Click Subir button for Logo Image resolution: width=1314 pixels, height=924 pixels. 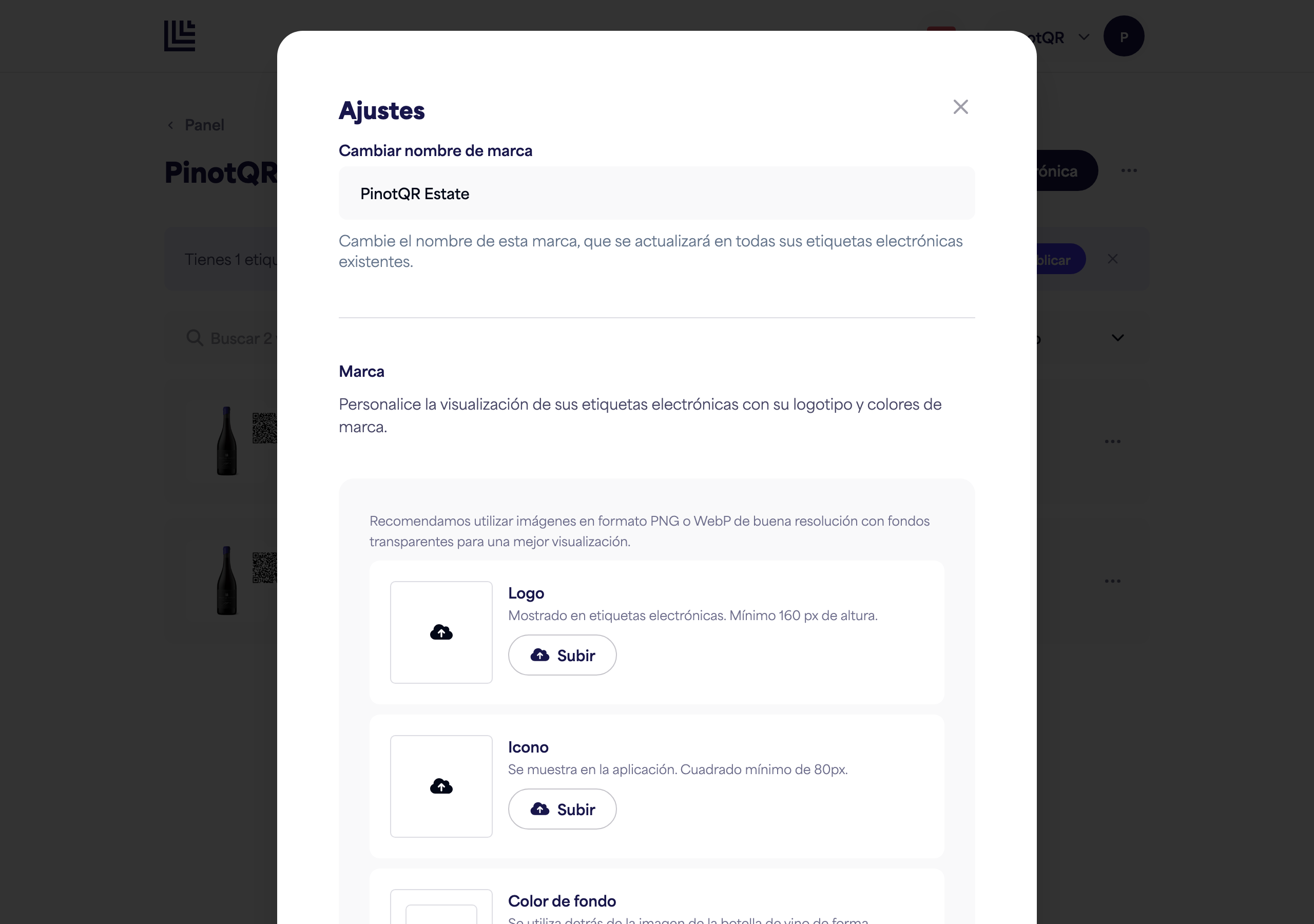pos(562,655)
